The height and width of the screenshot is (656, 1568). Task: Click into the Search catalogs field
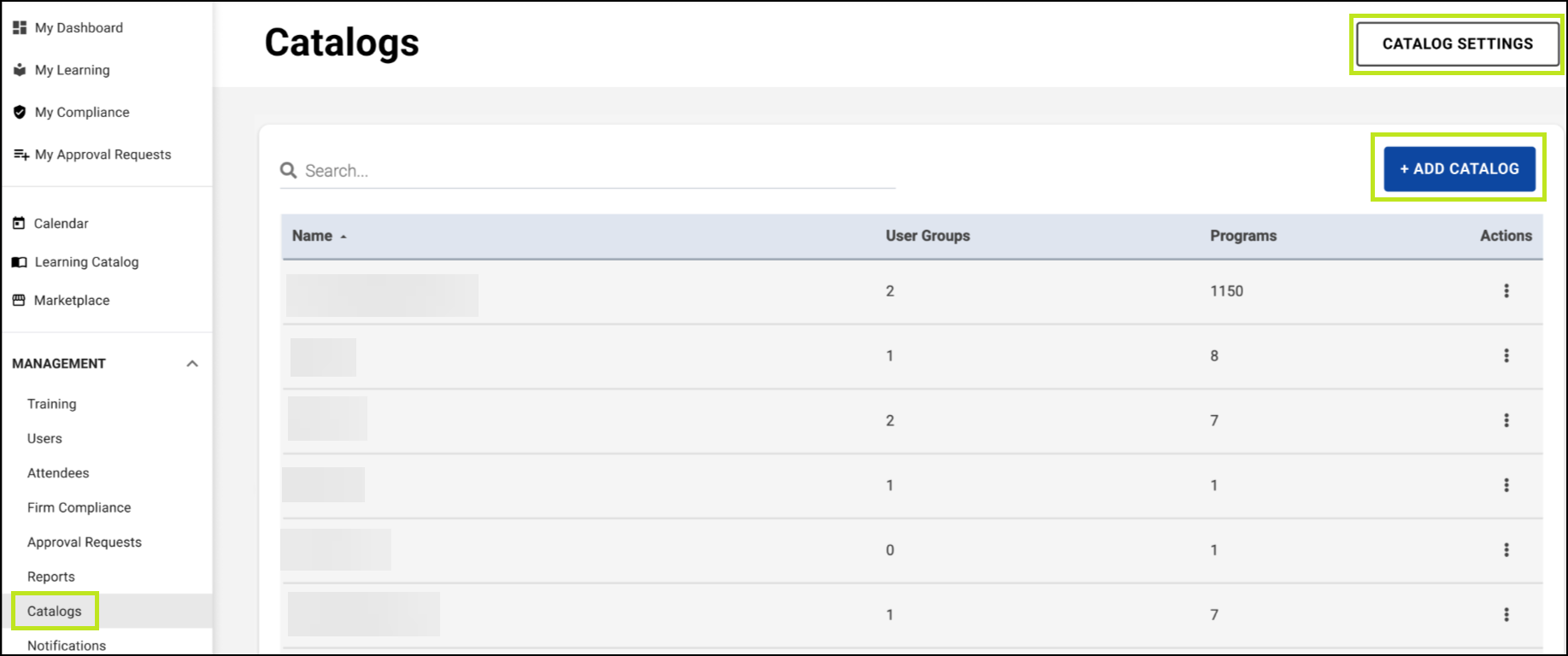tap(598, 171)
